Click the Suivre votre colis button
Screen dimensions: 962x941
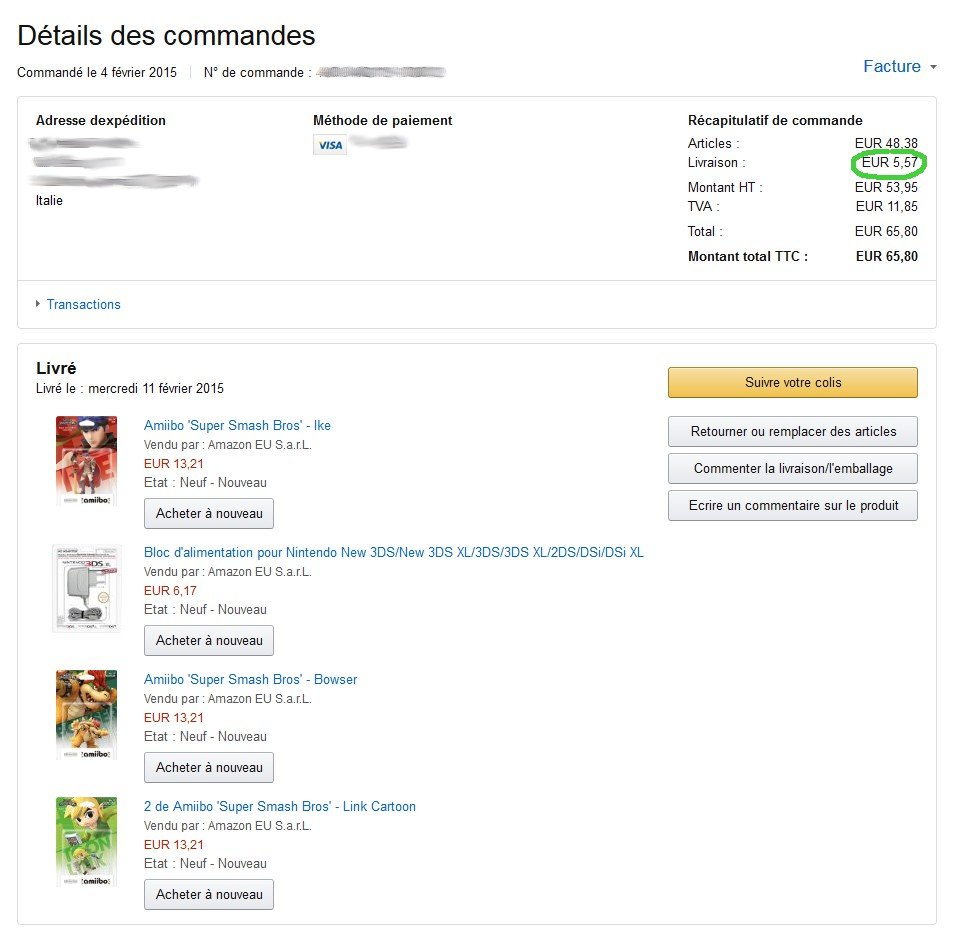[793, 382]
